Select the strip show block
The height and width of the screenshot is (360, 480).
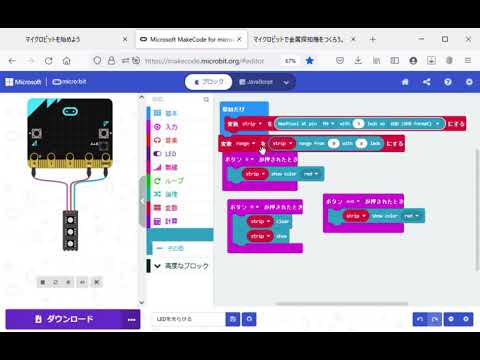(x=282, y=236)
